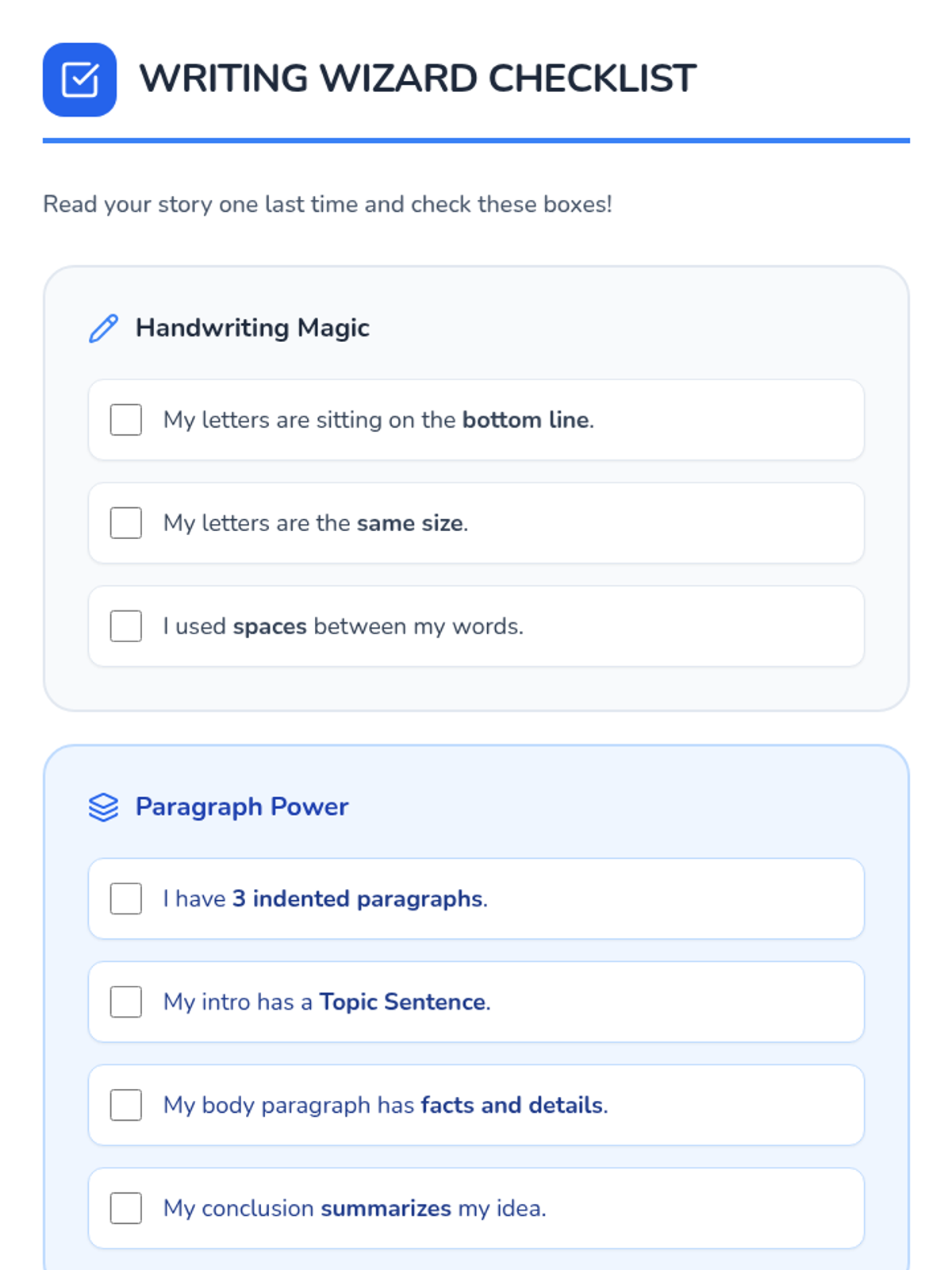Click the pencil icon beside Handwriting Magic
Screen dimensions: 952x1270
[x=103, y=328]
